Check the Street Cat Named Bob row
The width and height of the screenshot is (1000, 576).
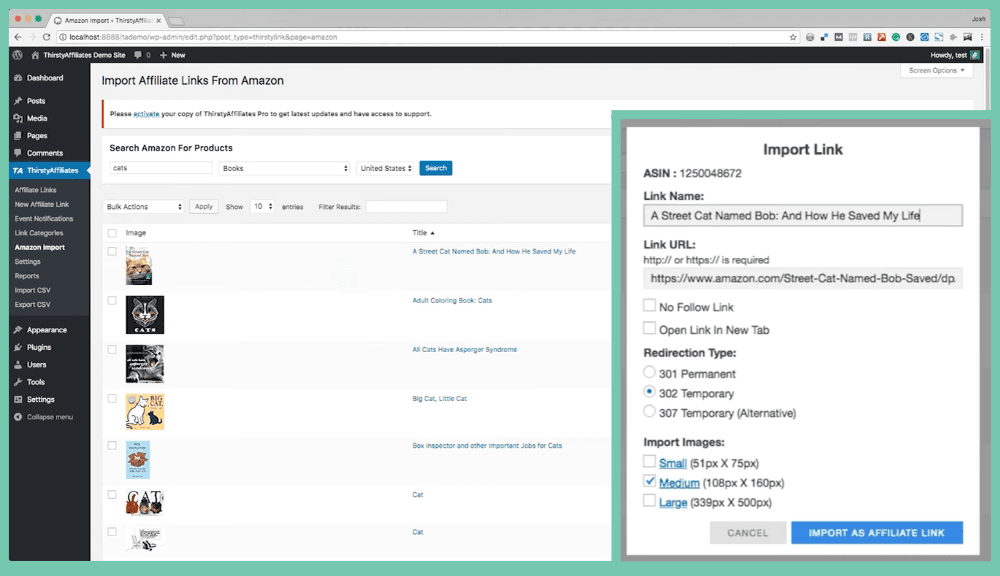click(x=112, y=251)
